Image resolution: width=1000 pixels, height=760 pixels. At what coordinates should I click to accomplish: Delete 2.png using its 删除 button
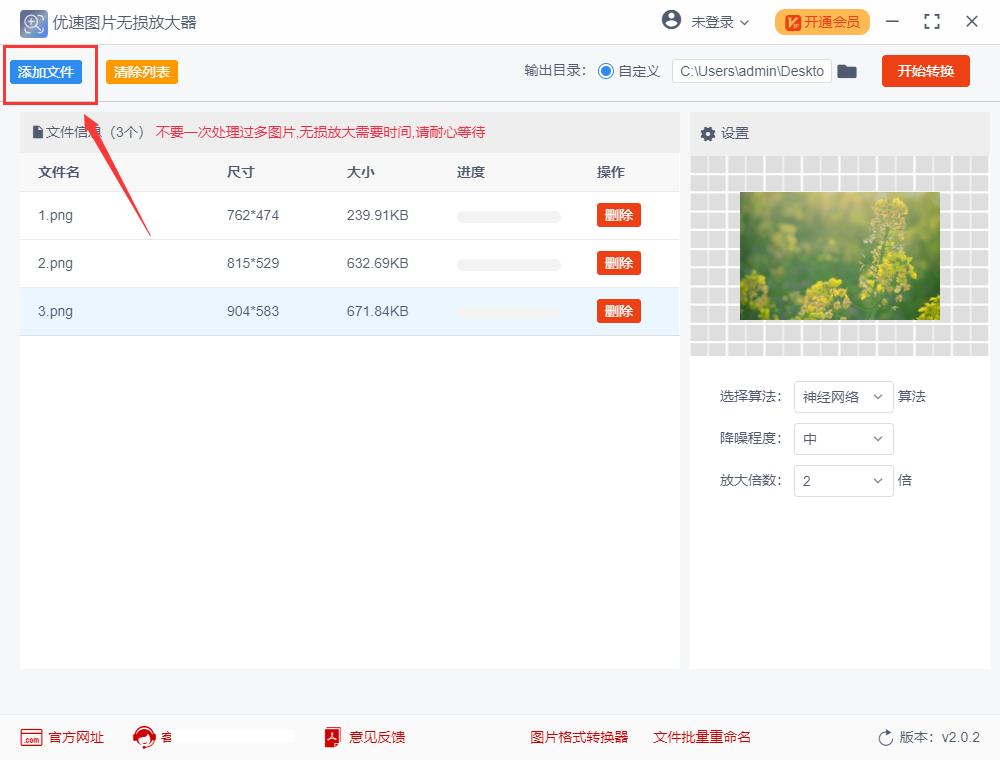(618, 263)
